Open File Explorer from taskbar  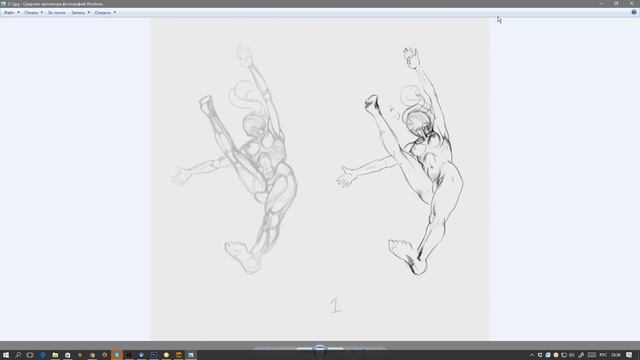55,355
